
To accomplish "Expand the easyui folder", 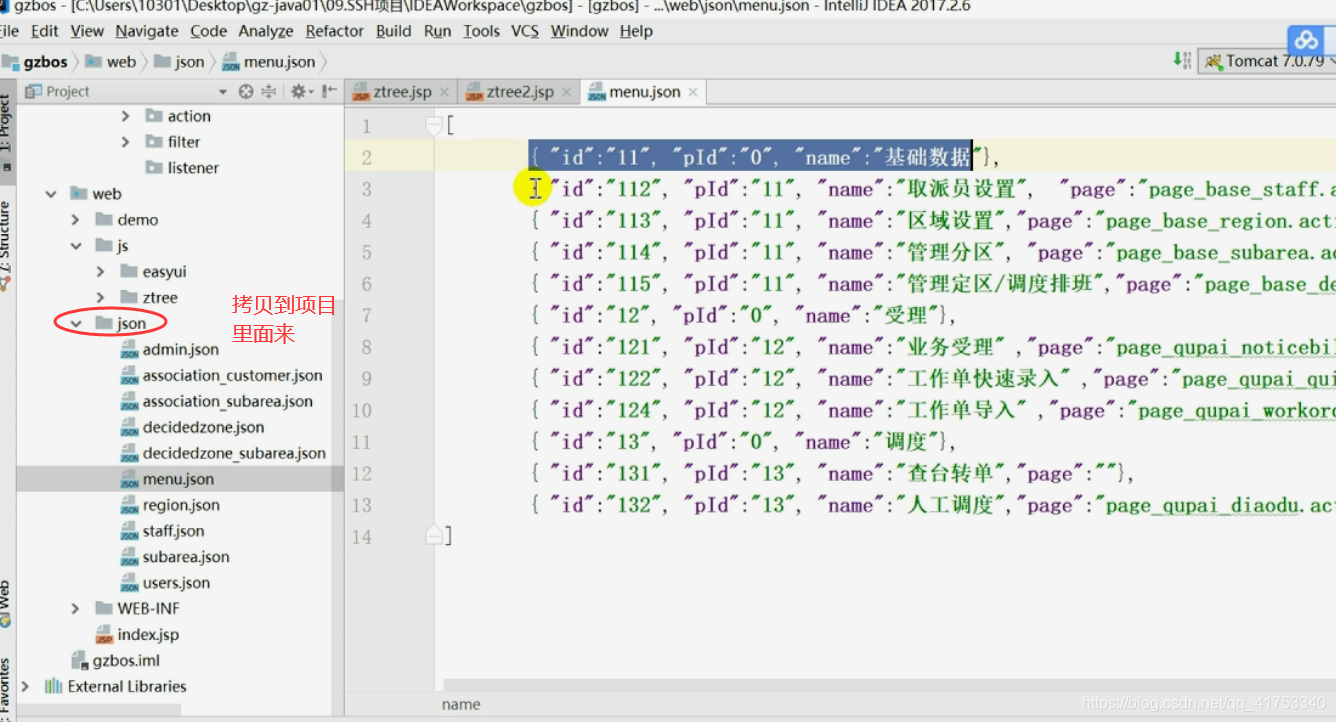I will pyautogui.click(x=100, y=272).
